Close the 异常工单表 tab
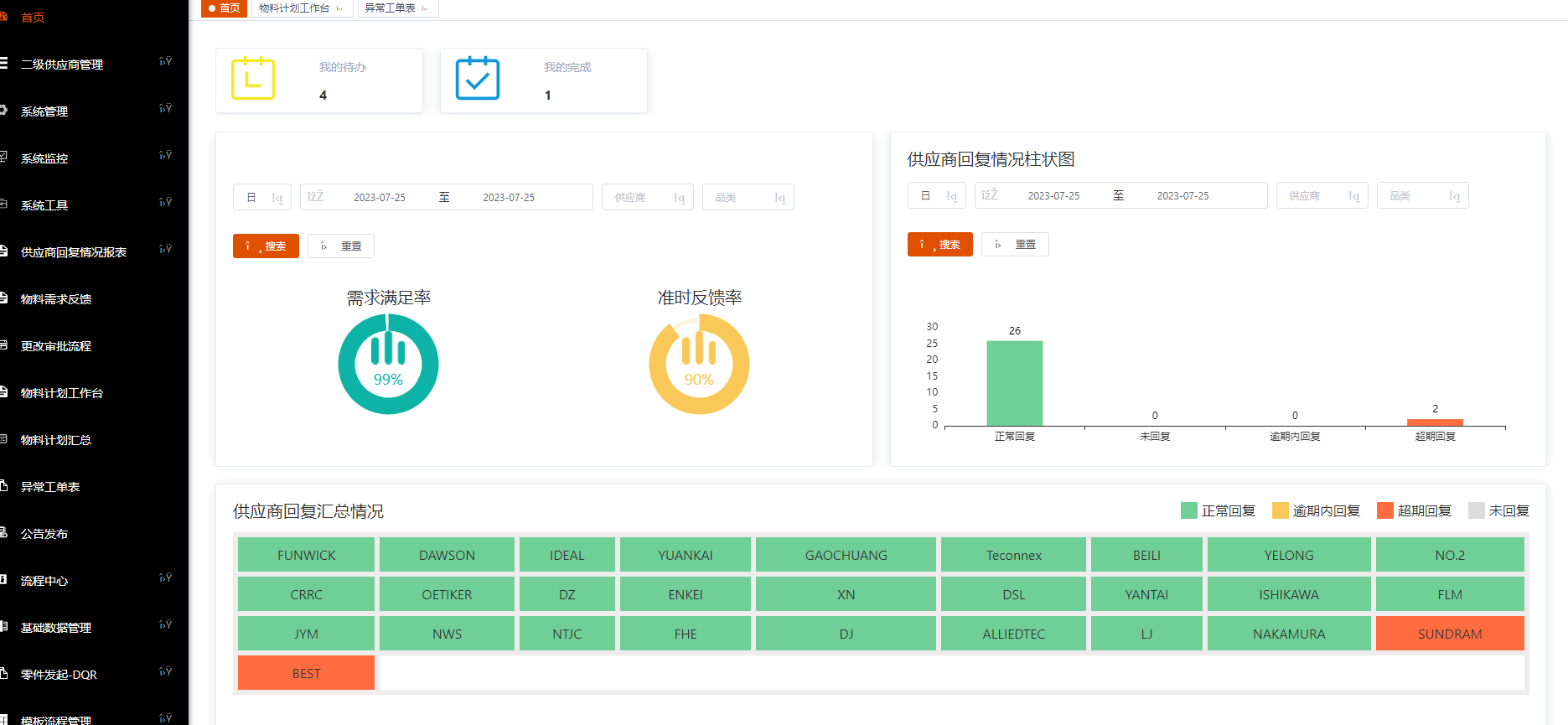1568x725 pixels. coord(425,8)
